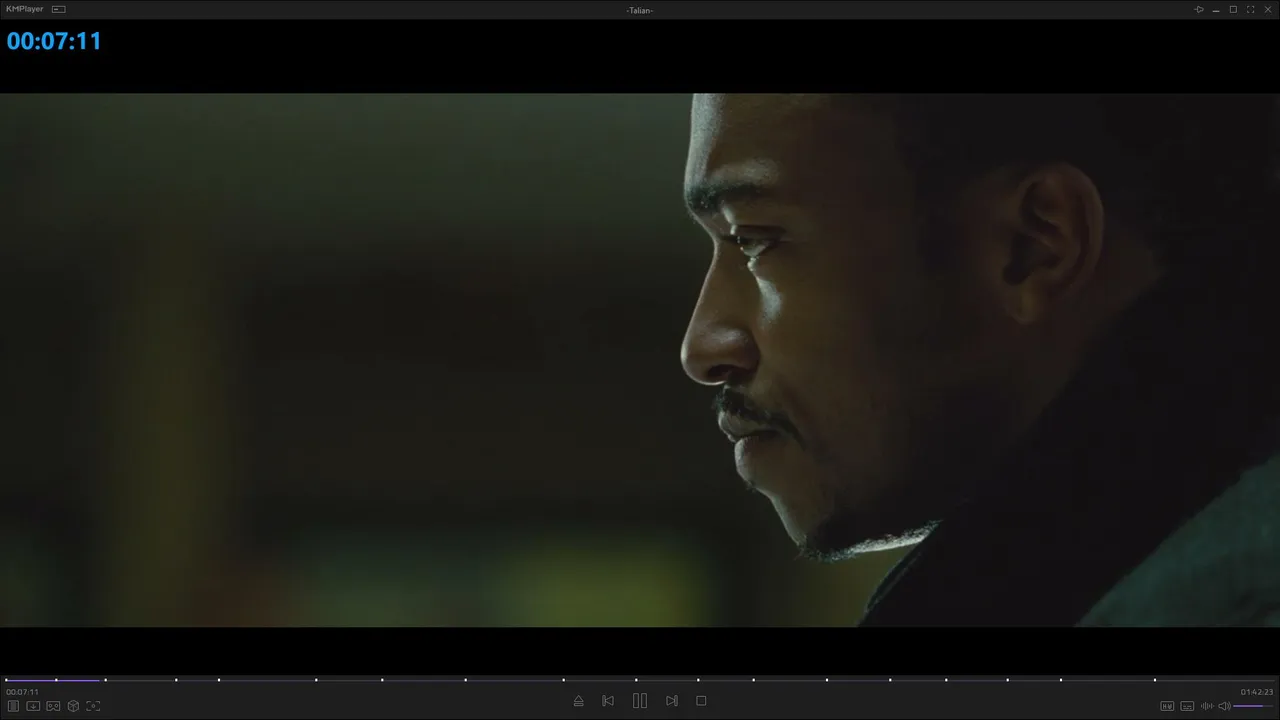Toggle the pin-on-top icon in title bar
The width and height of the screenshot is (1280, 720).
point(1199,9)
